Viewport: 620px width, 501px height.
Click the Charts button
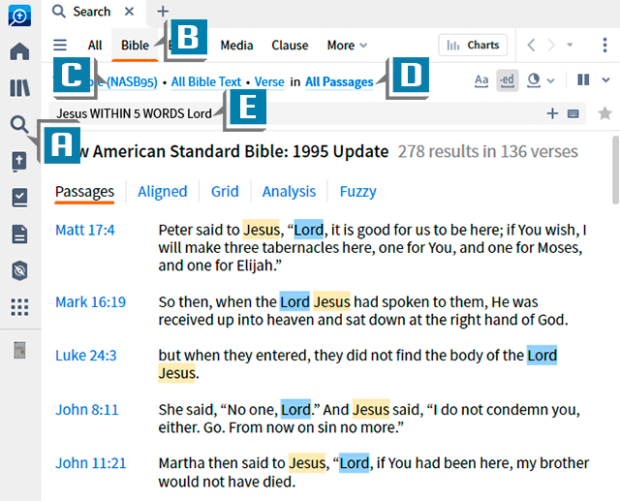[473, 45]
